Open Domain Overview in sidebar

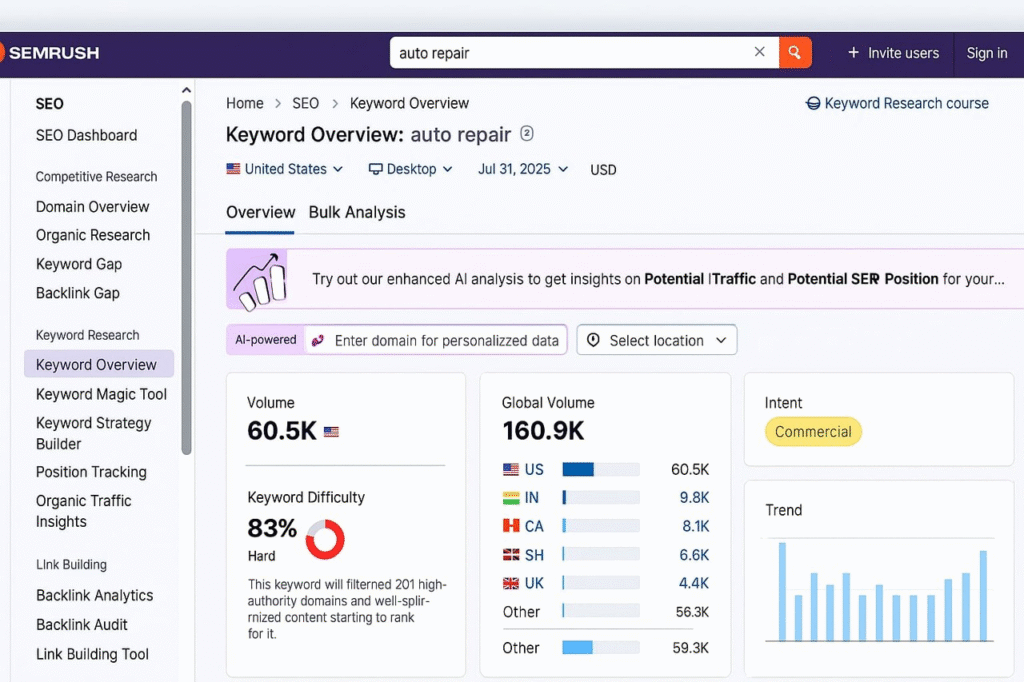93,206
